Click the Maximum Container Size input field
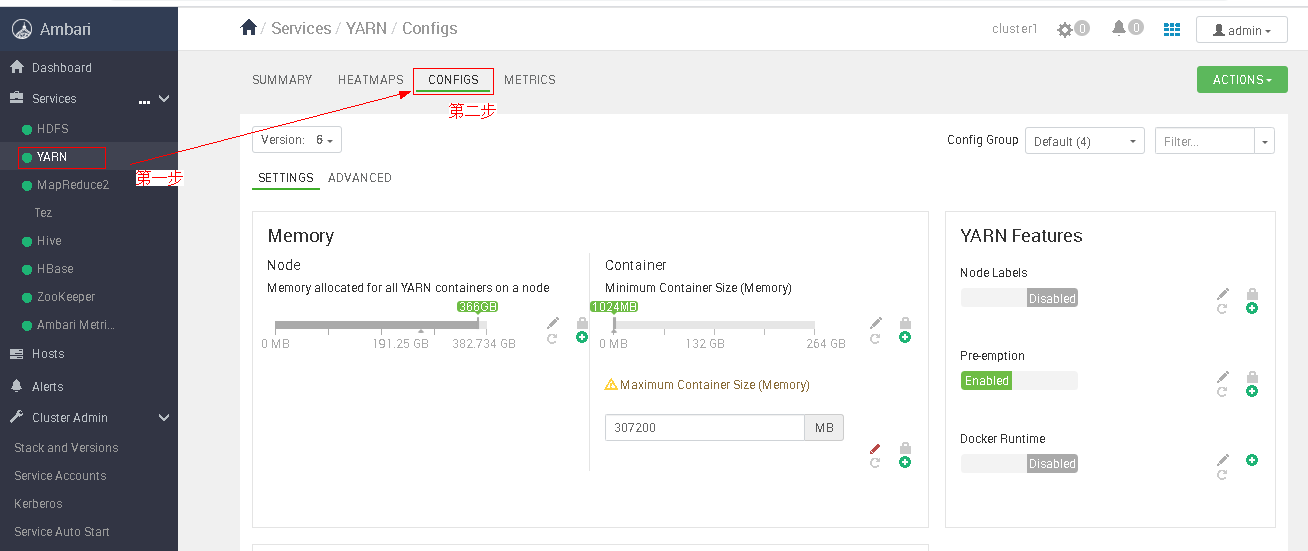This screenshot has height=551, width=1308. coord(705,427)
